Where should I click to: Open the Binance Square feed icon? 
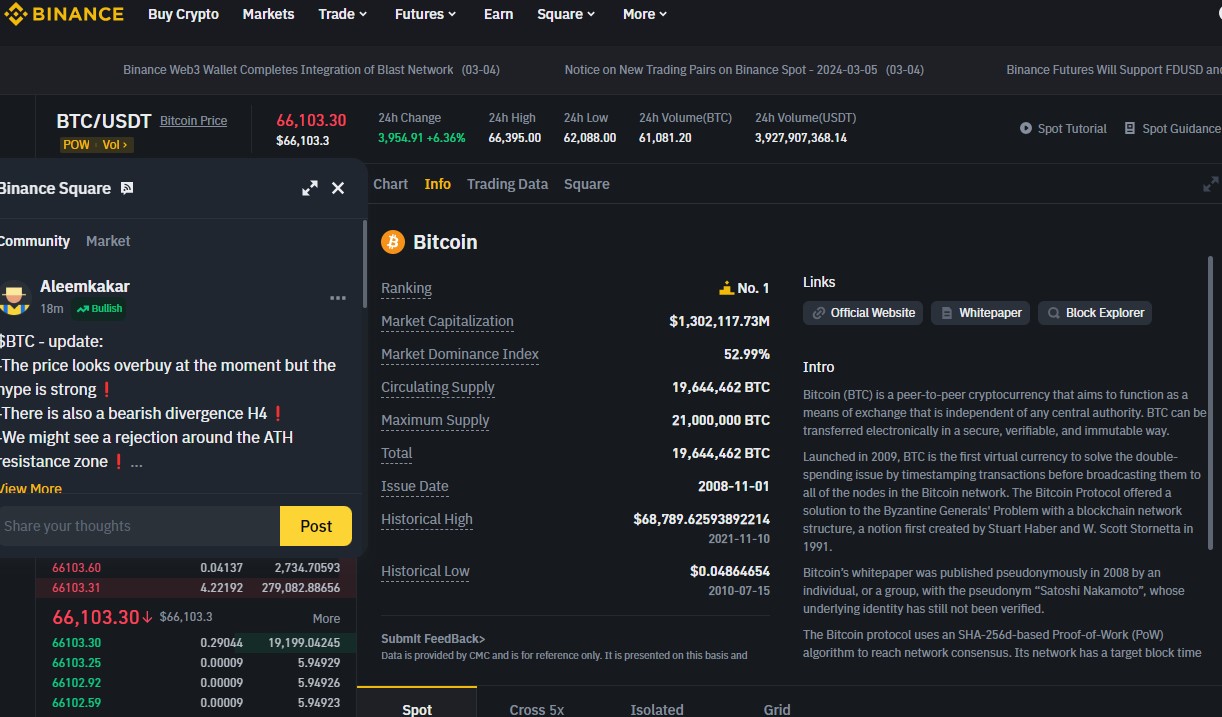127,188
